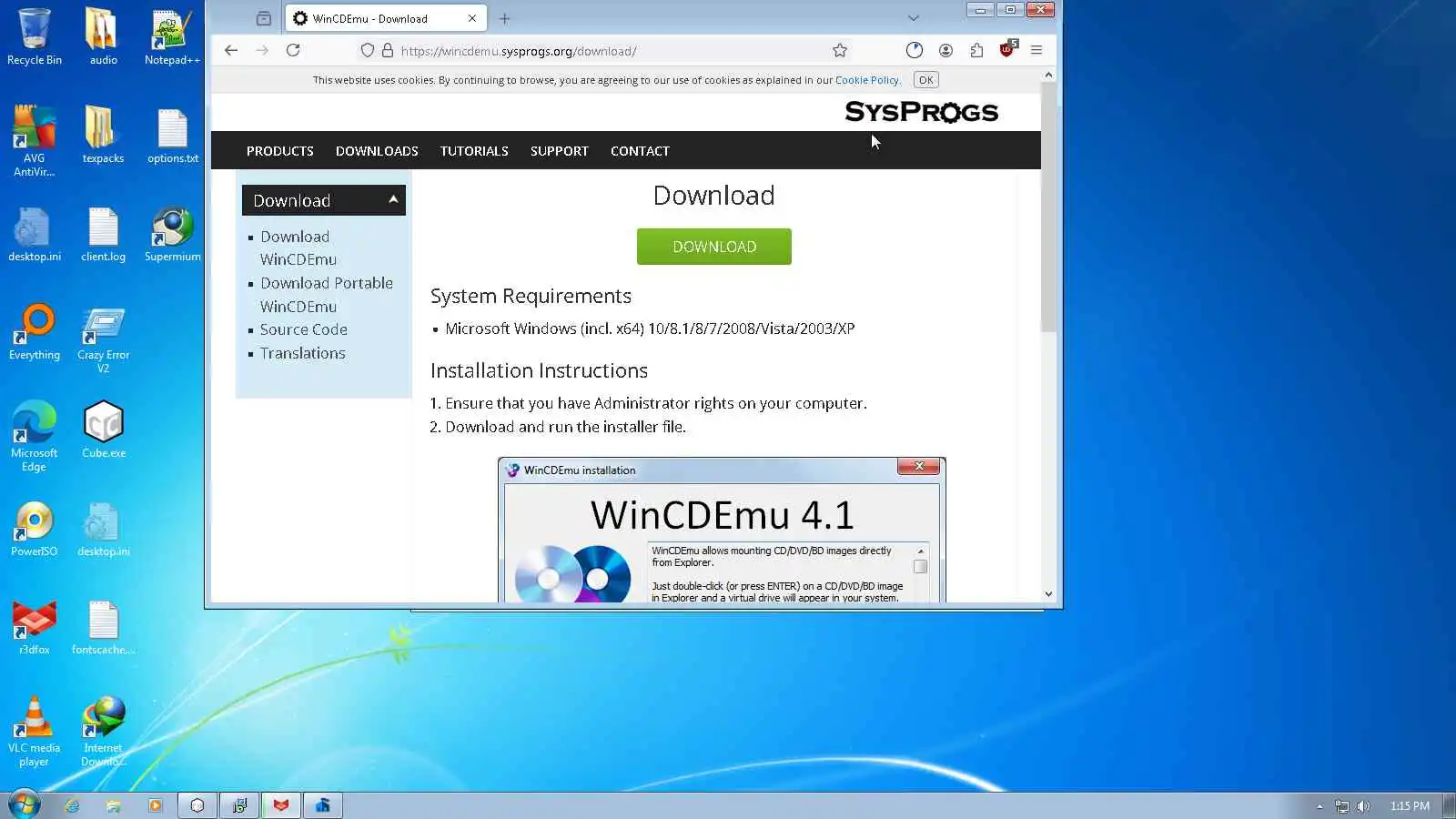Switch to r3dfox window in taskbar

281,805
